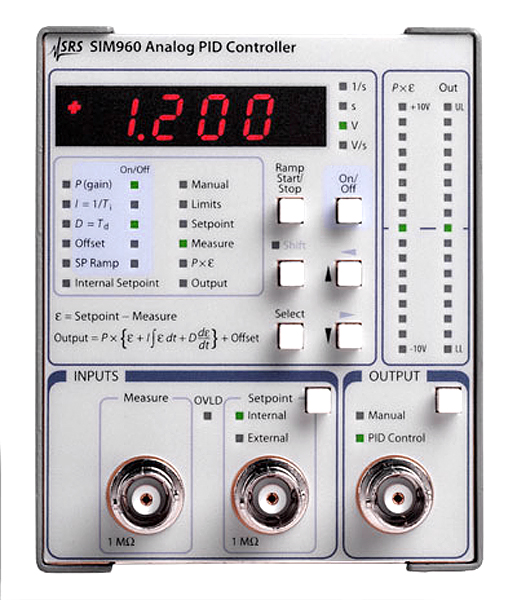
Task: Push the On/Off button beside Ramp Start/Stop
Action: (349, 210)
